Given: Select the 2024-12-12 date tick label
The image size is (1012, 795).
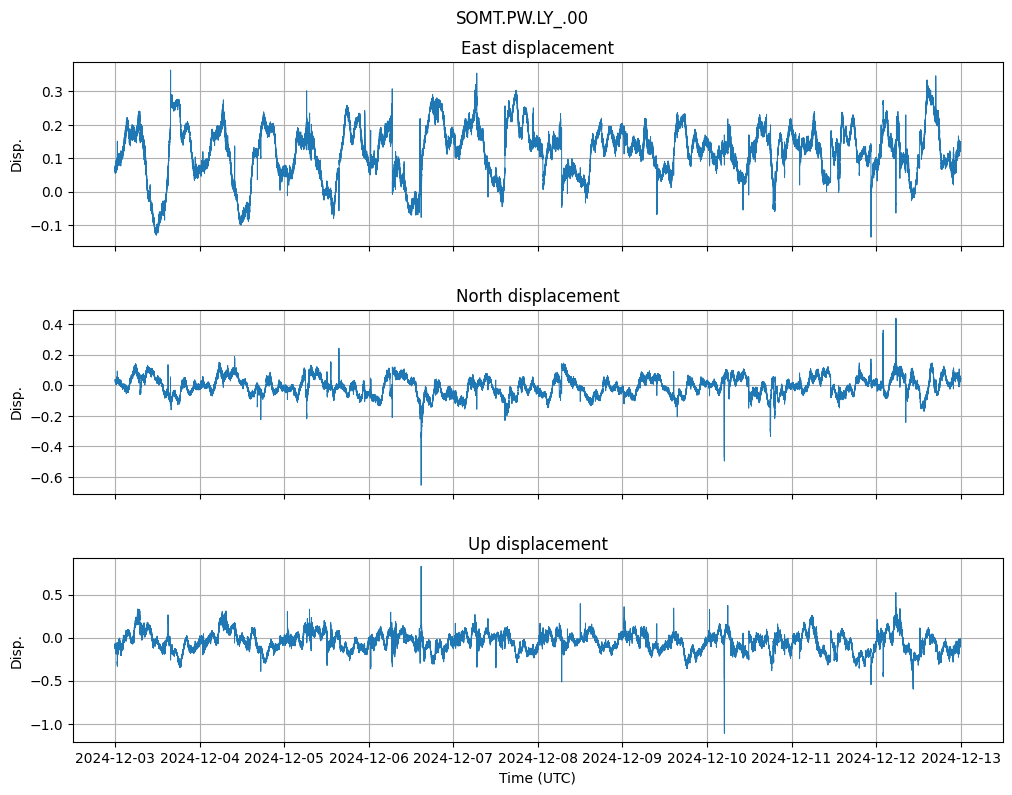Looking at the screenshot, I should coord(877,758).
